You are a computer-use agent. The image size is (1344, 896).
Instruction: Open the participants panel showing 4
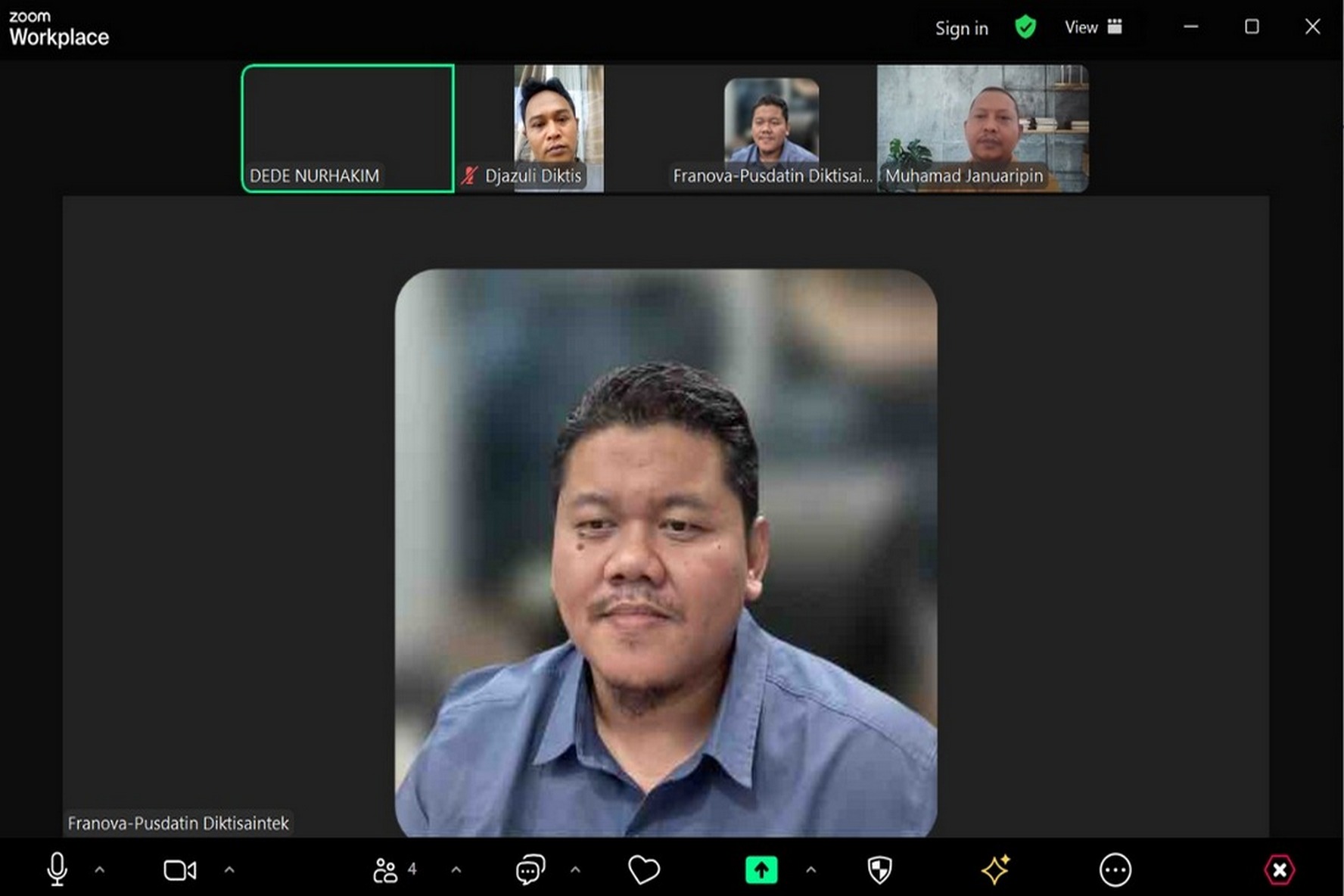tap(395, 870)
